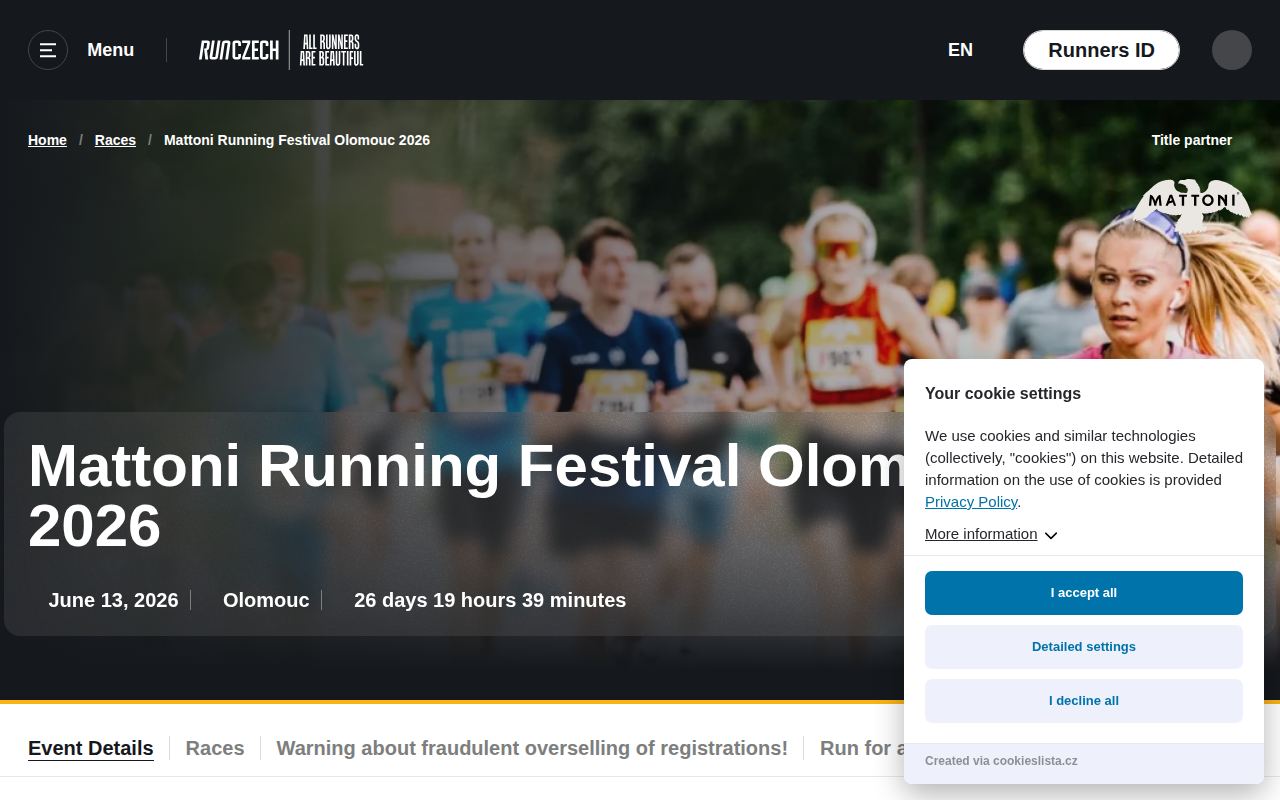Click the Mattoni Running Festival Olomouc 2026 heading
Image resolution: width=1280 pixels, height=800 pixels.
(466, 495)
